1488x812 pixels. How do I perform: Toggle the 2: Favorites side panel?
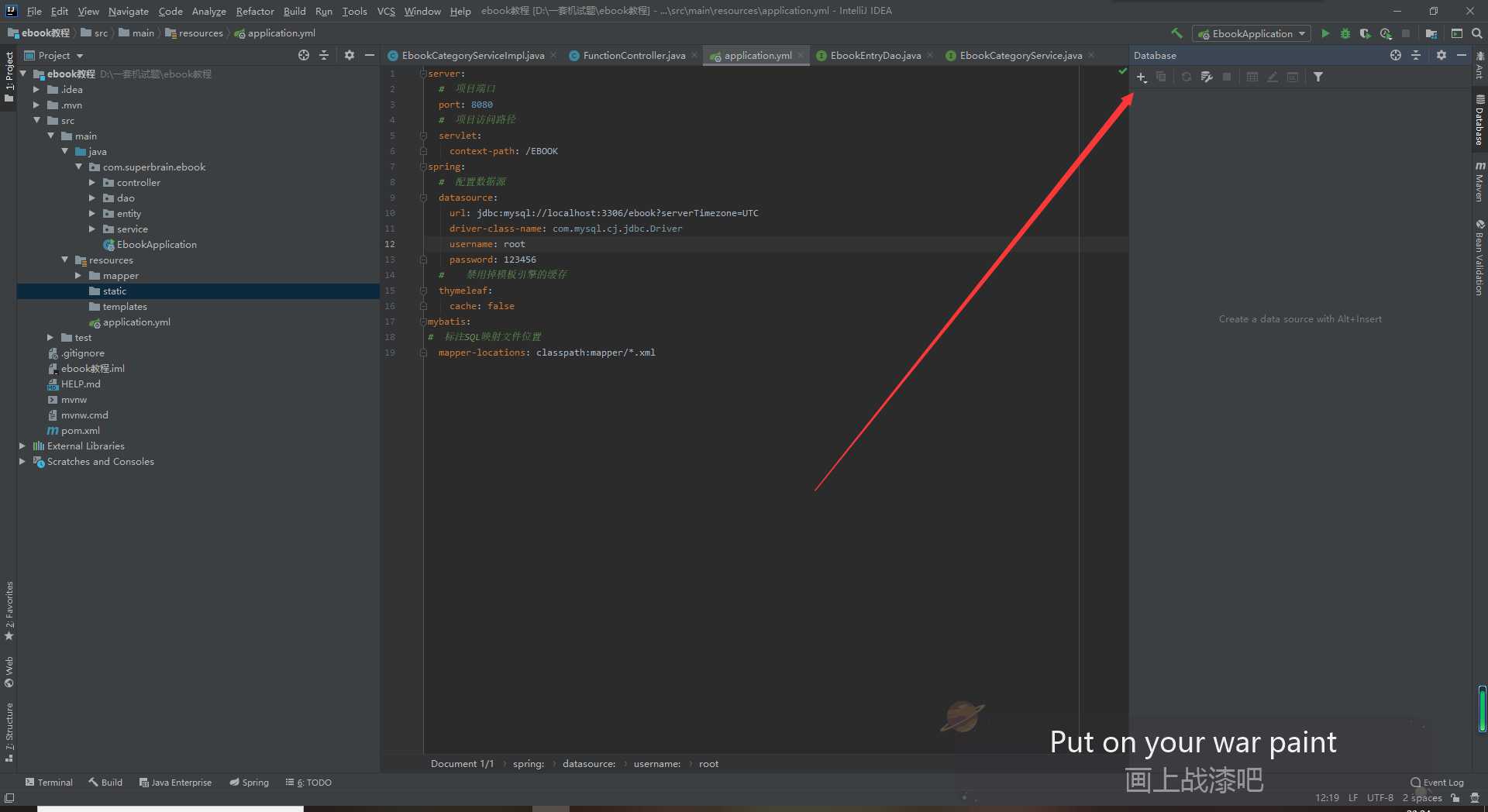[x=9, y=611]
